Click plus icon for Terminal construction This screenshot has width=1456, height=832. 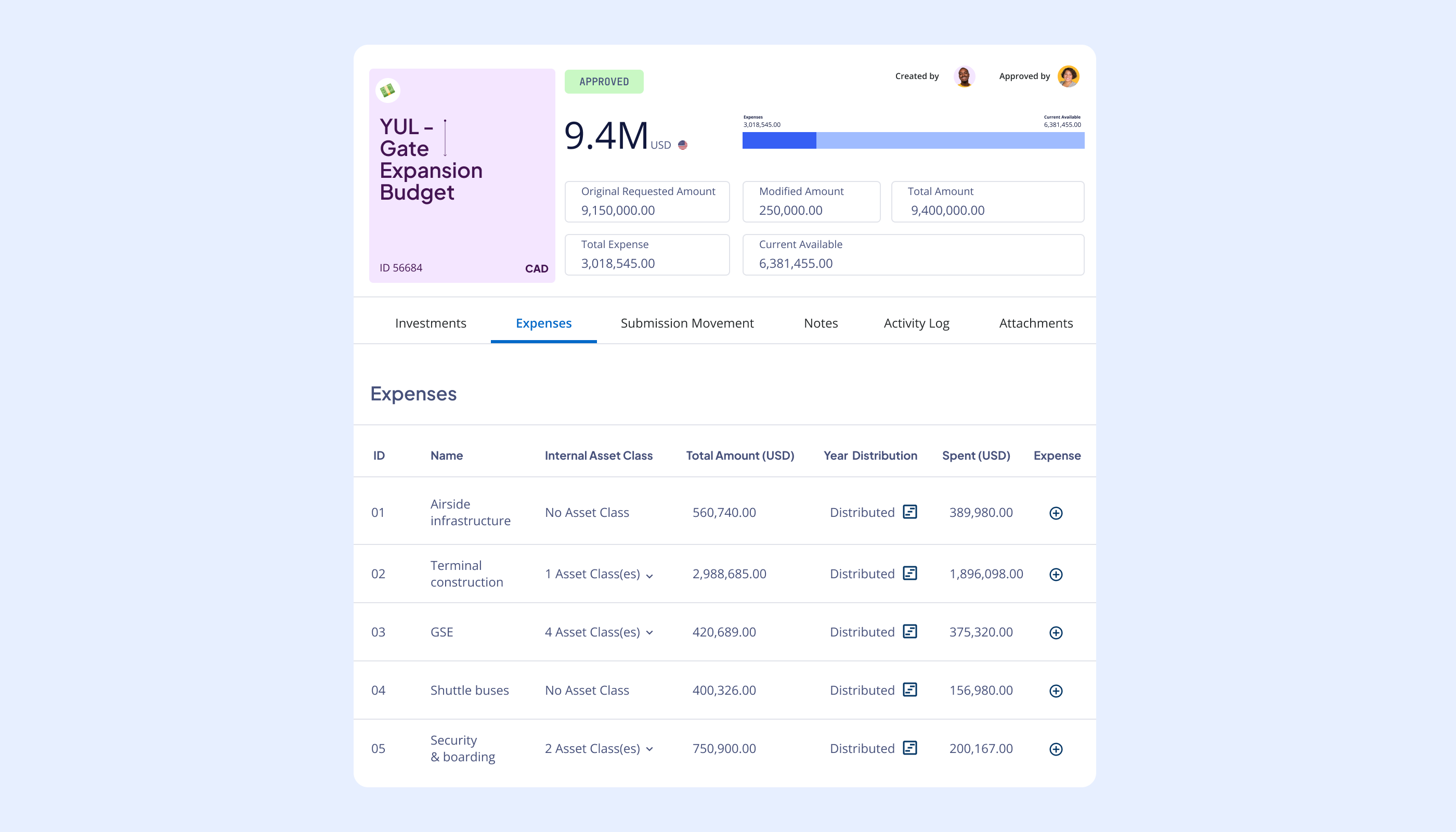pos(1056,574)
